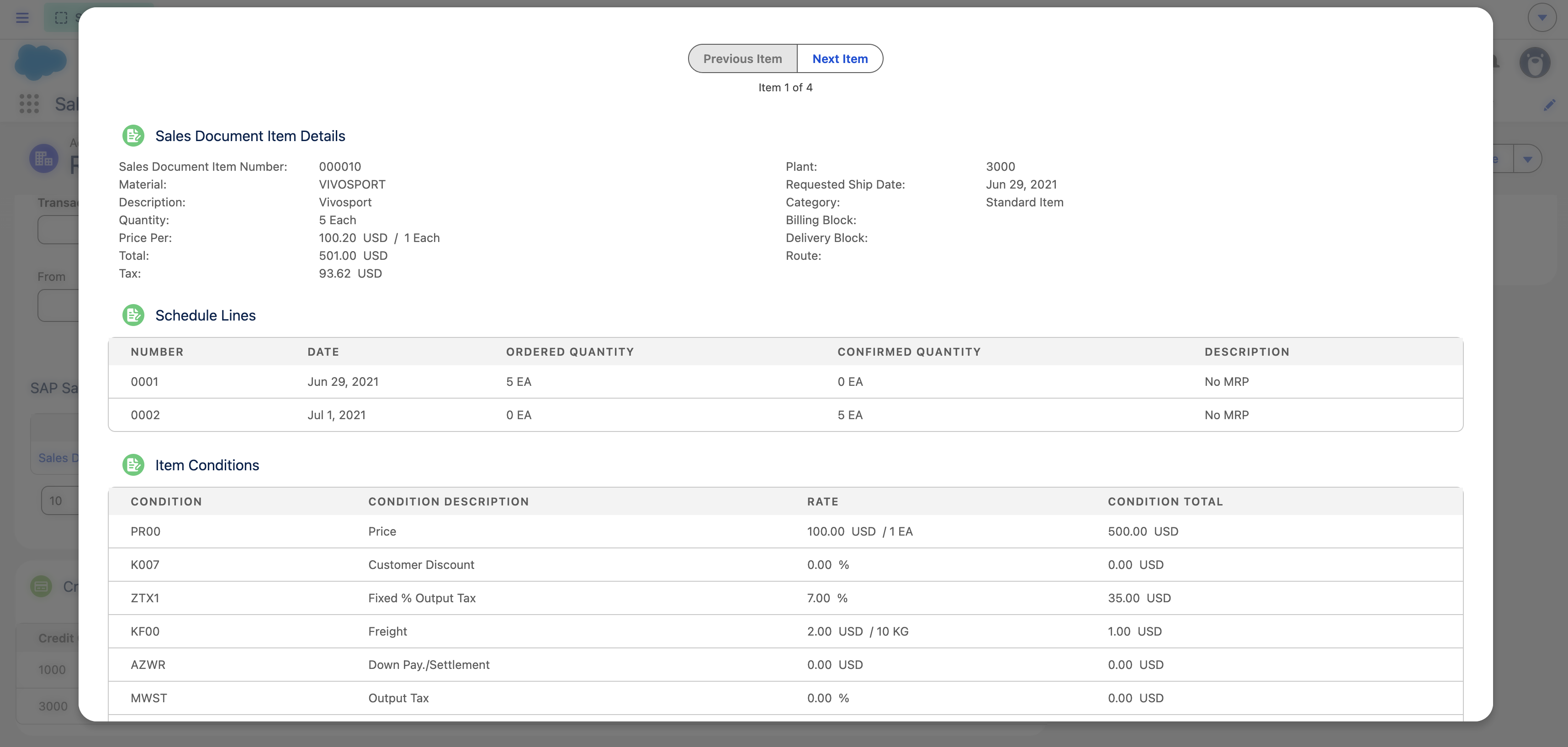Click the 501.00 USD total value
The image size is (1568, 747).
353,256
